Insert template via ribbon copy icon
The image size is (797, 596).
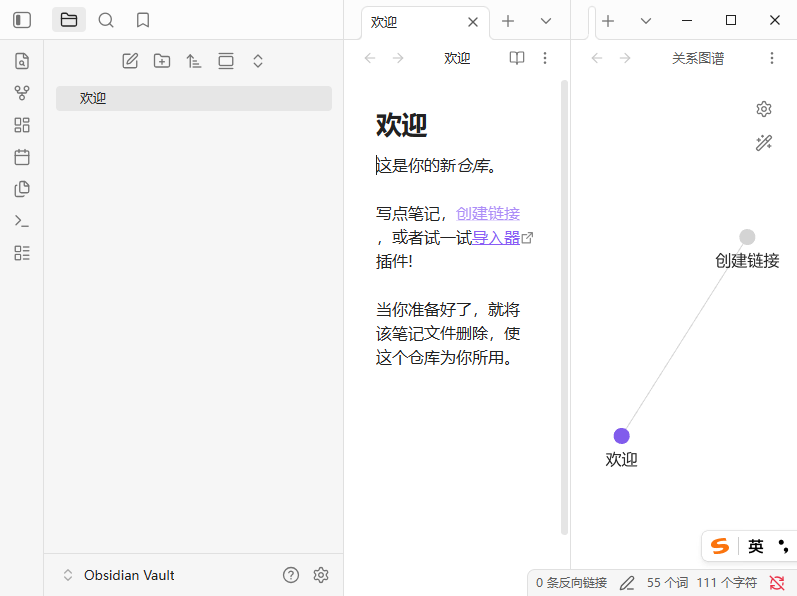(x=22, y=189)
